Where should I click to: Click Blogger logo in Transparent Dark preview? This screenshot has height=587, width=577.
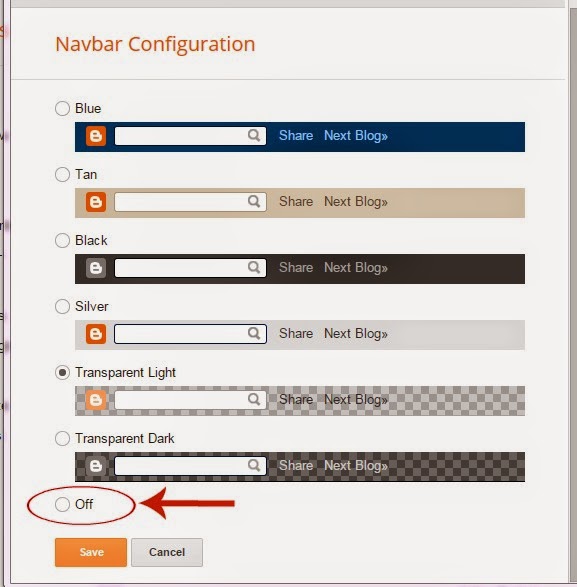click(x=96, y=466)
